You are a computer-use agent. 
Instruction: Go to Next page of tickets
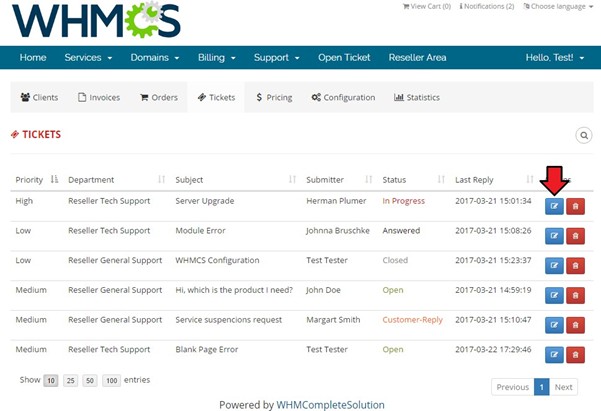564,387
